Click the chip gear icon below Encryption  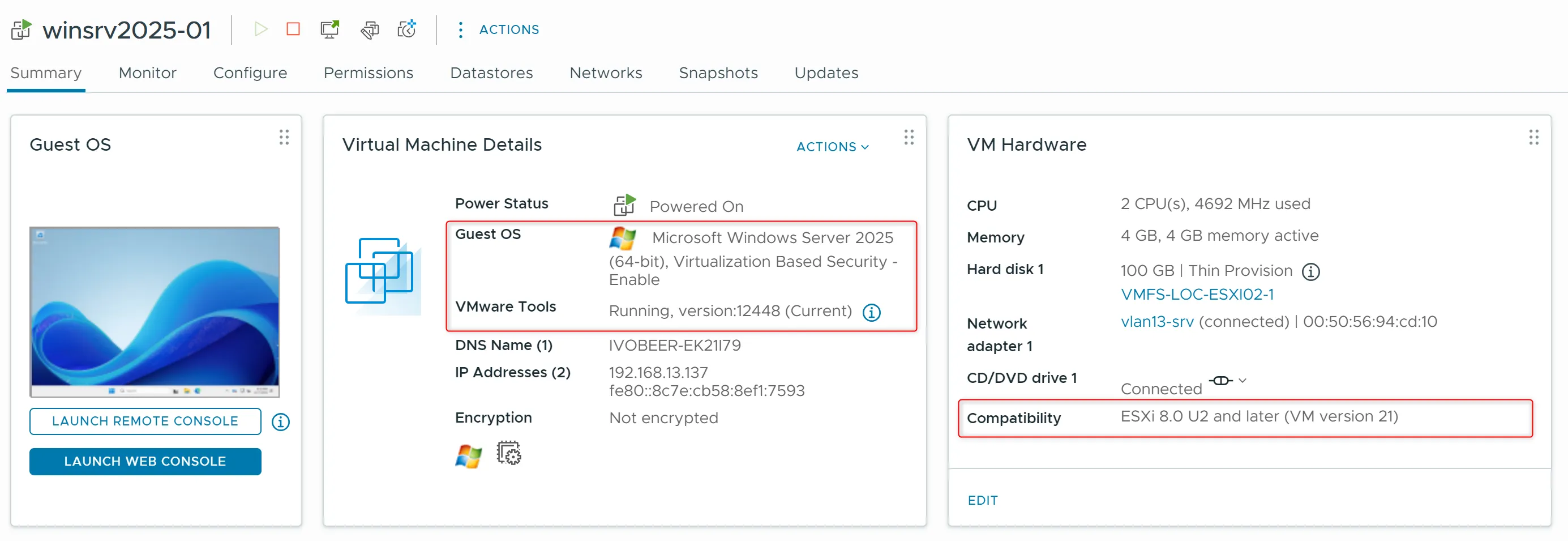[509, 454]
